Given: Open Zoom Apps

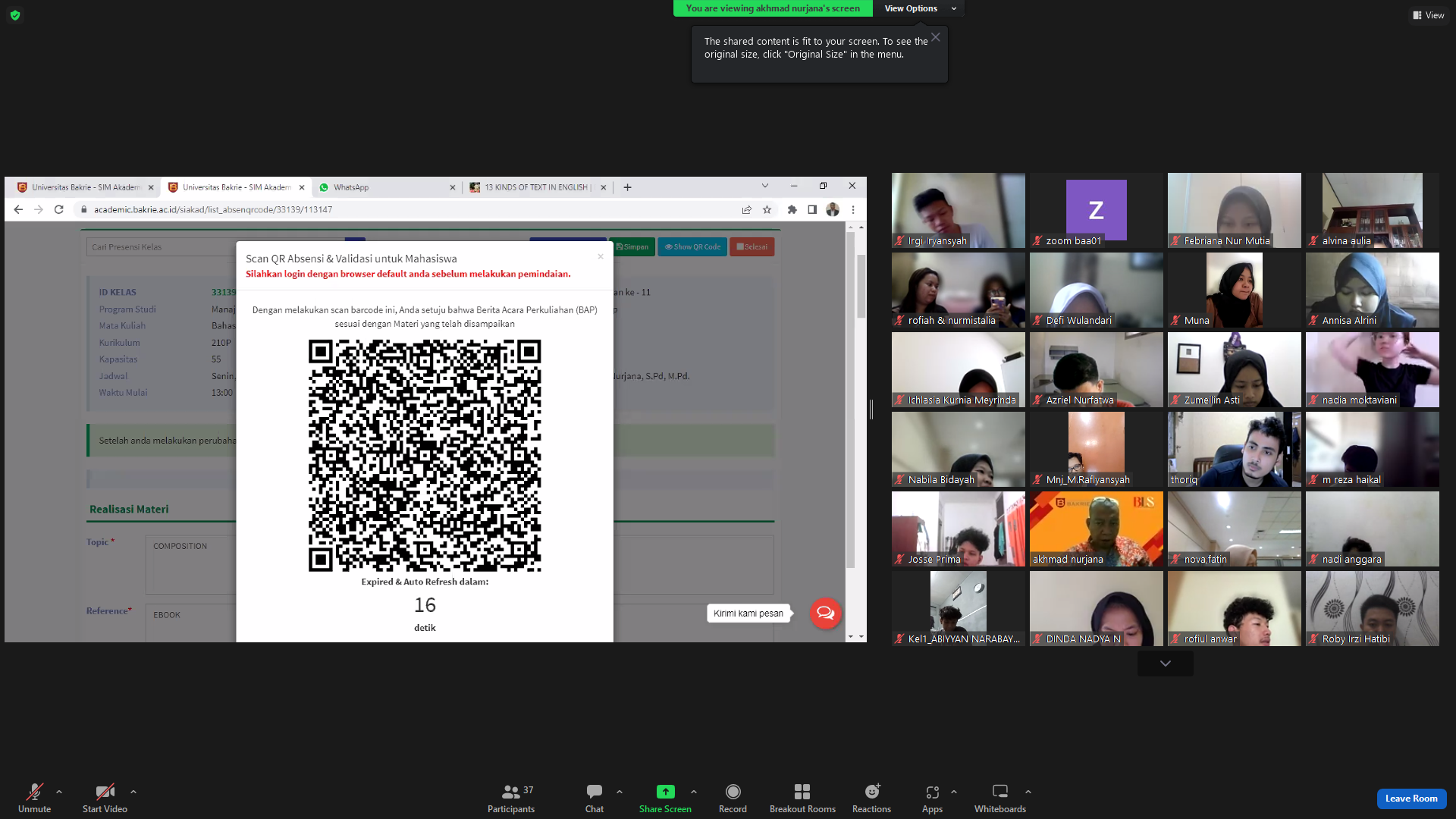Looking at the screenshot, I should 932,798.
